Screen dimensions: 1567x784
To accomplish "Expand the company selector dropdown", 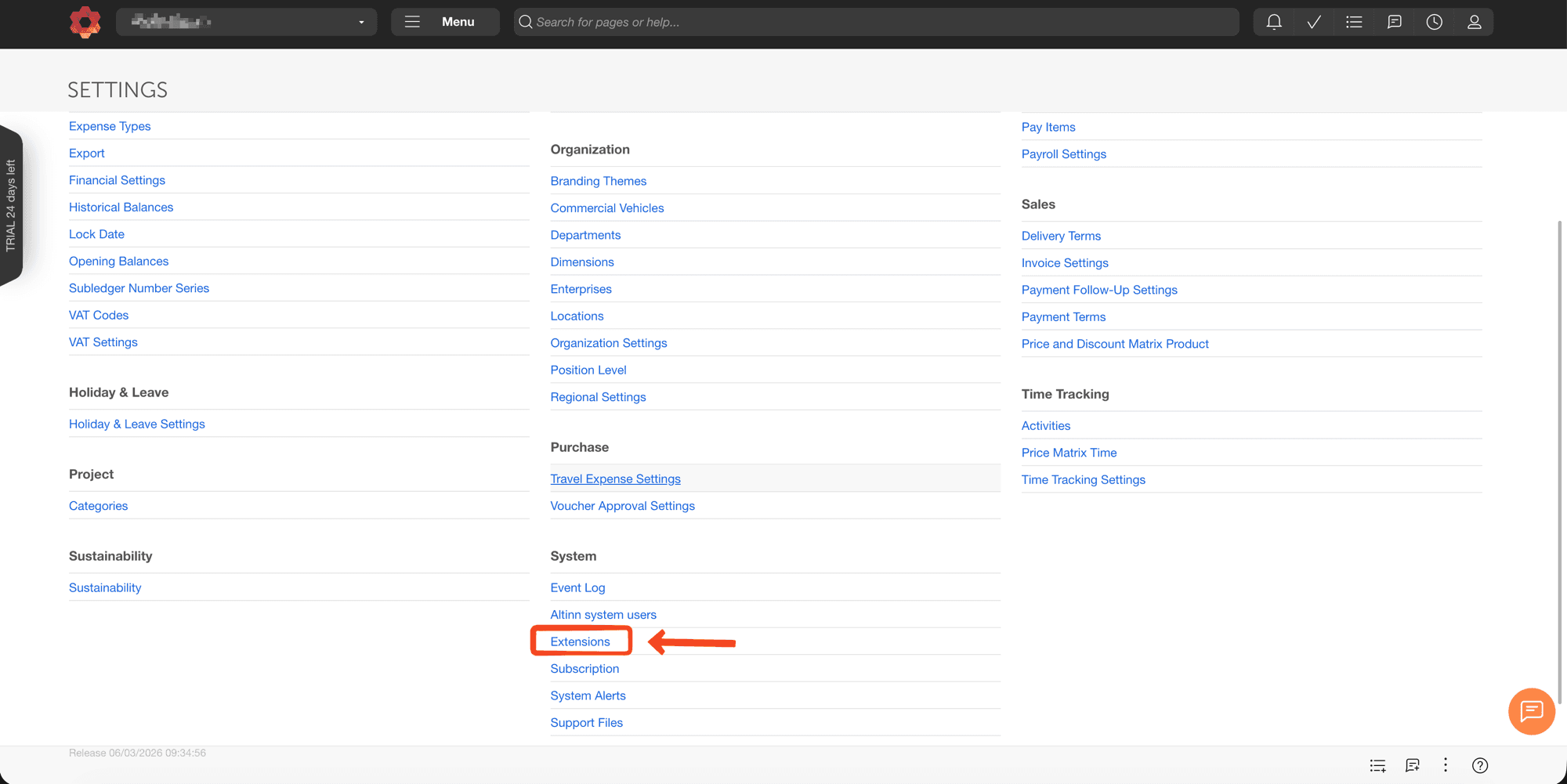I will [x=247, y=22].
